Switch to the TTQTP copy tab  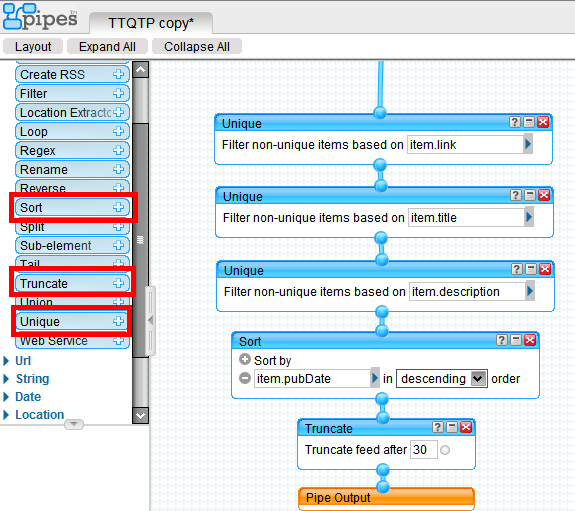point(151,23)
